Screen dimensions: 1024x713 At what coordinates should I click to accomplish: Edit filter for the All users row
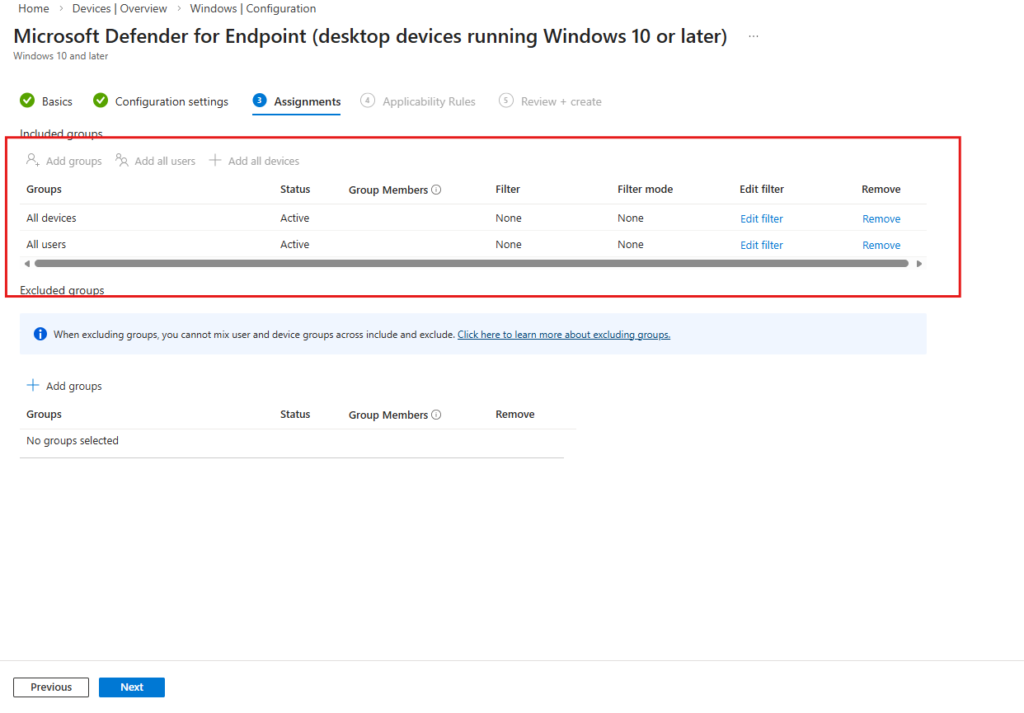click(x=761, y=245)
